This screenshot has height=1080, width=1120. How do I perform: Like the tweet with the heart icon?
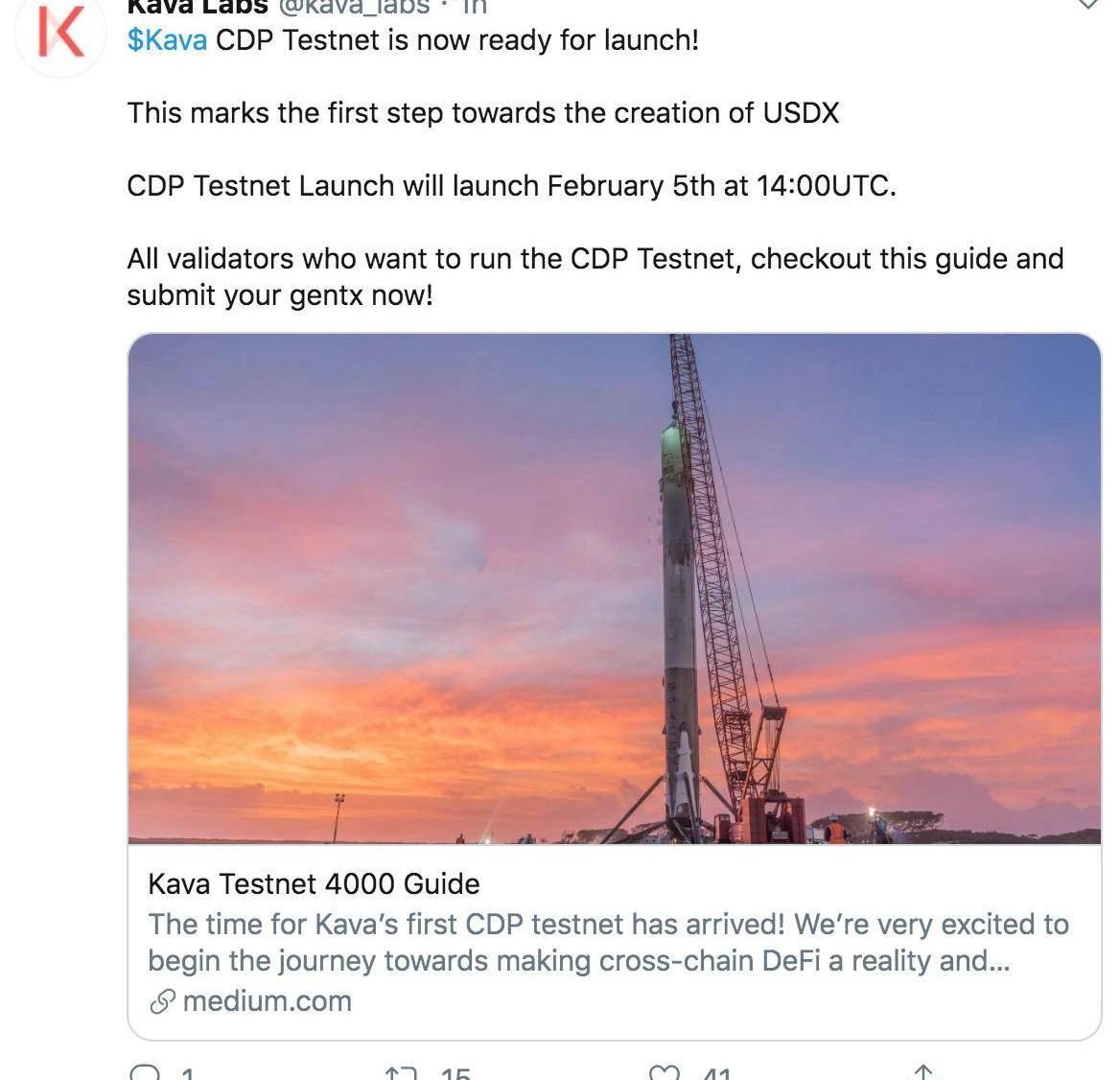[x=664, y=1073]
